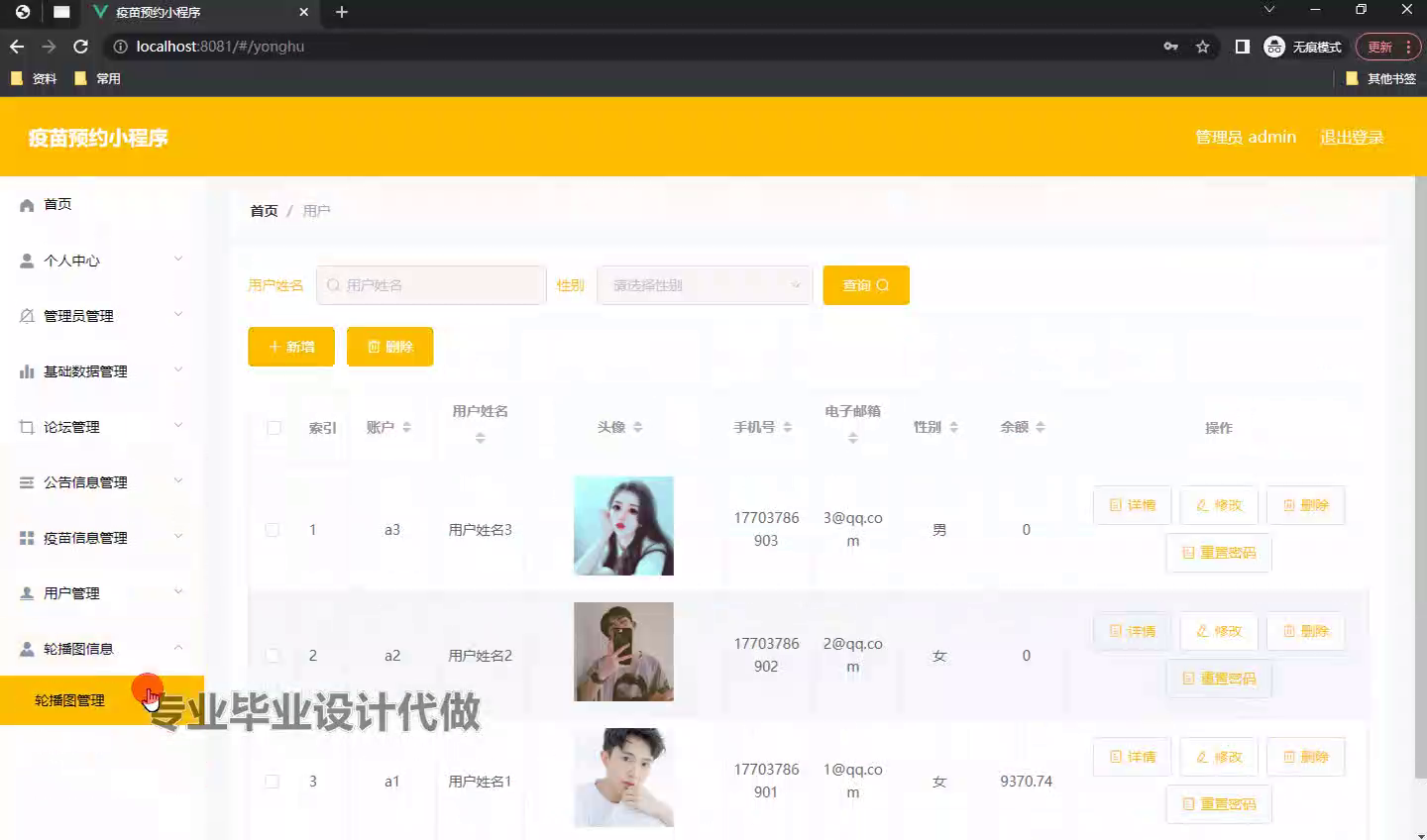Click the home icon beside 首页 in sidebar
1427x840 pixels.
click(27, 205)
